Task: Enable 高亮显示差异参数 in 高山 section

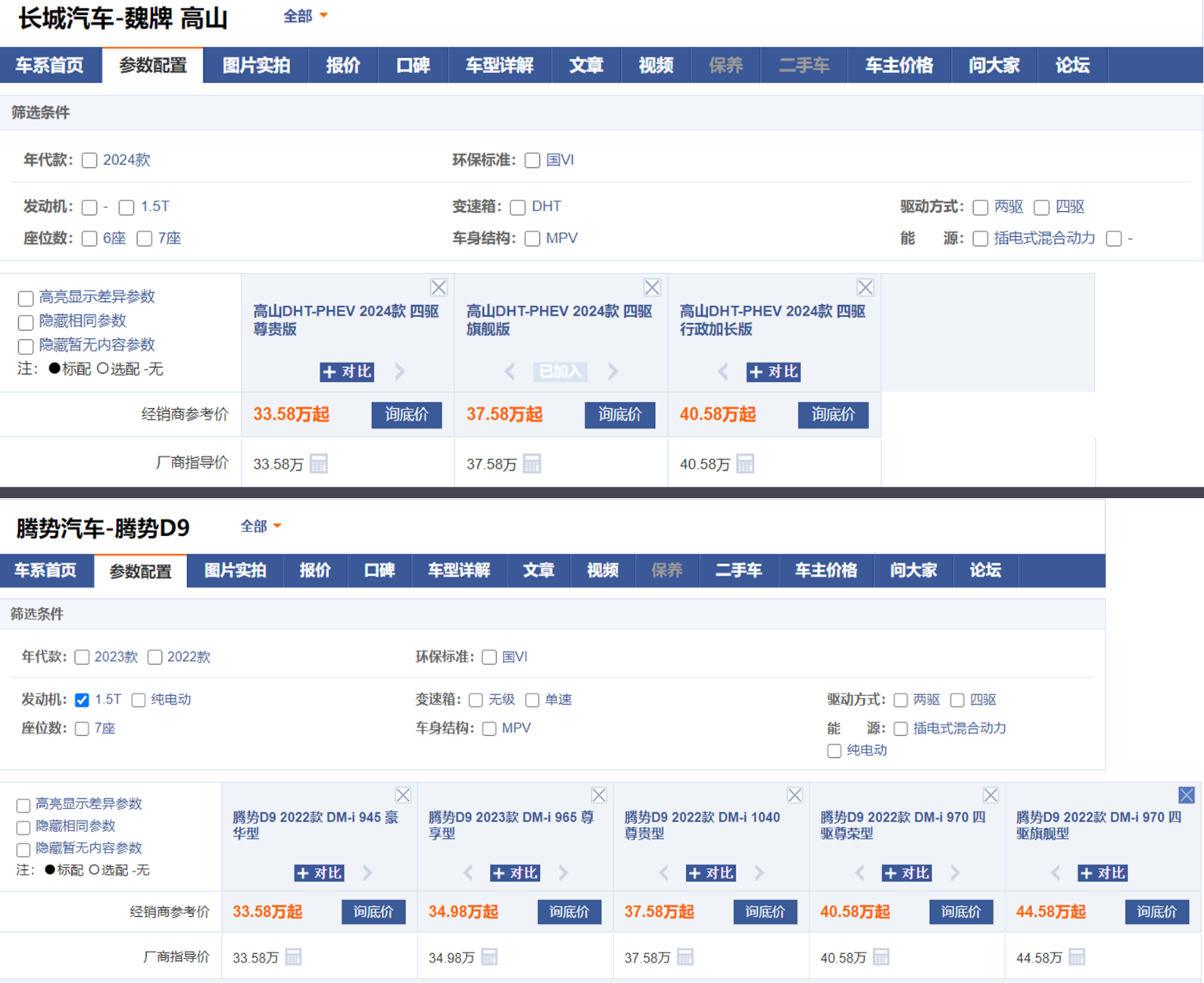Action: [26, 298]
